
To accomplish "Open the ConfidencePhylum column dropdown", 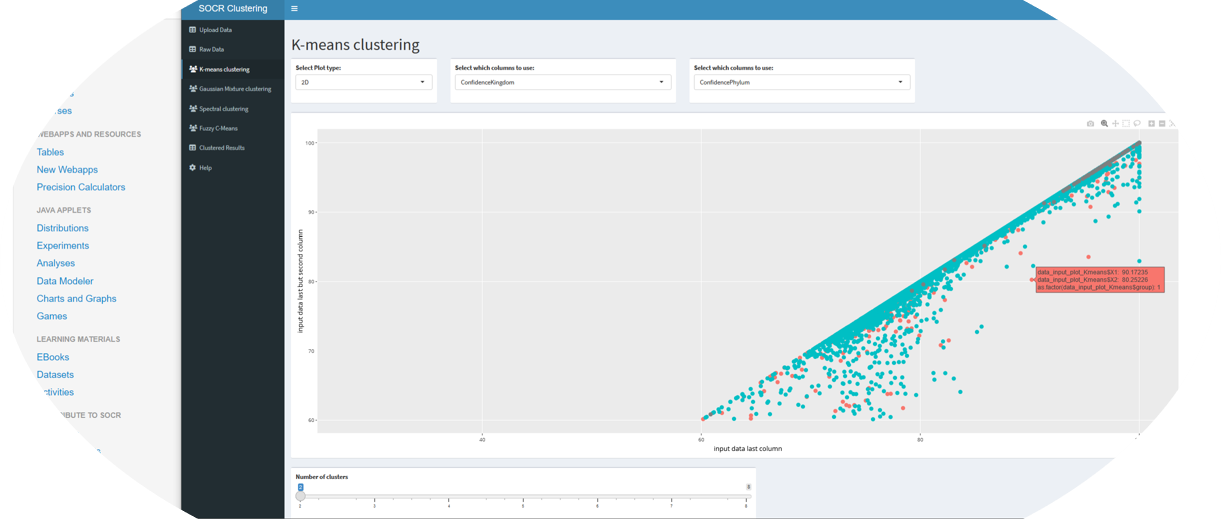I will (802, 83).
